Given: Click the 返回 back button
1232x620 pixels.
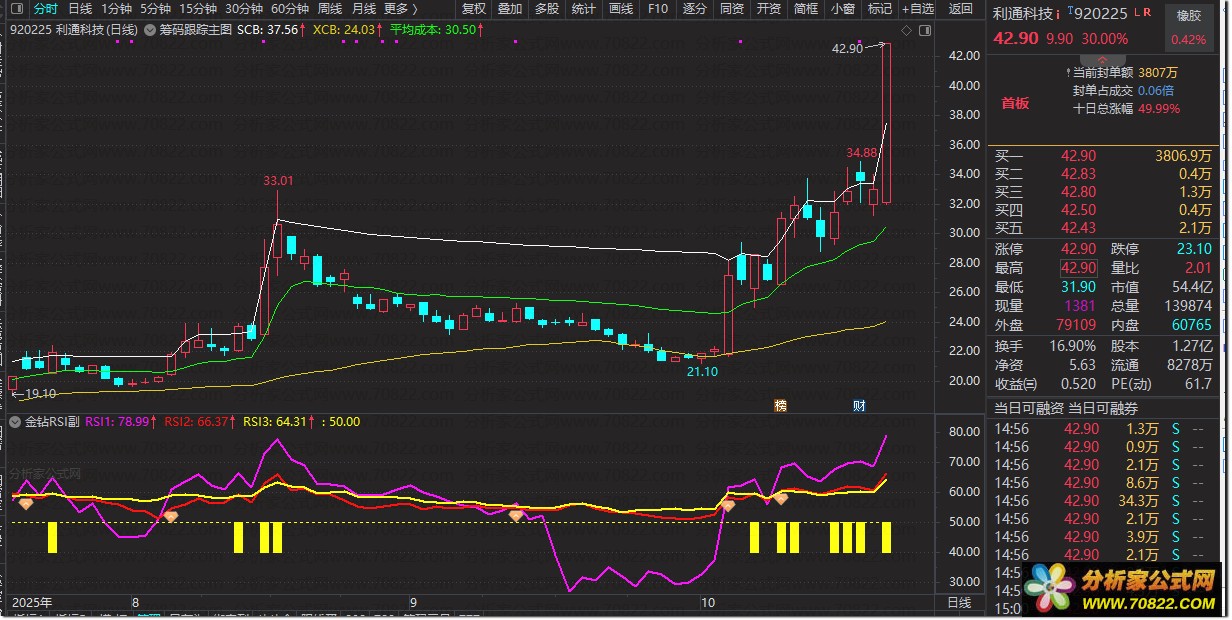Looking at the screenshot, I should (x=960, y=9).
